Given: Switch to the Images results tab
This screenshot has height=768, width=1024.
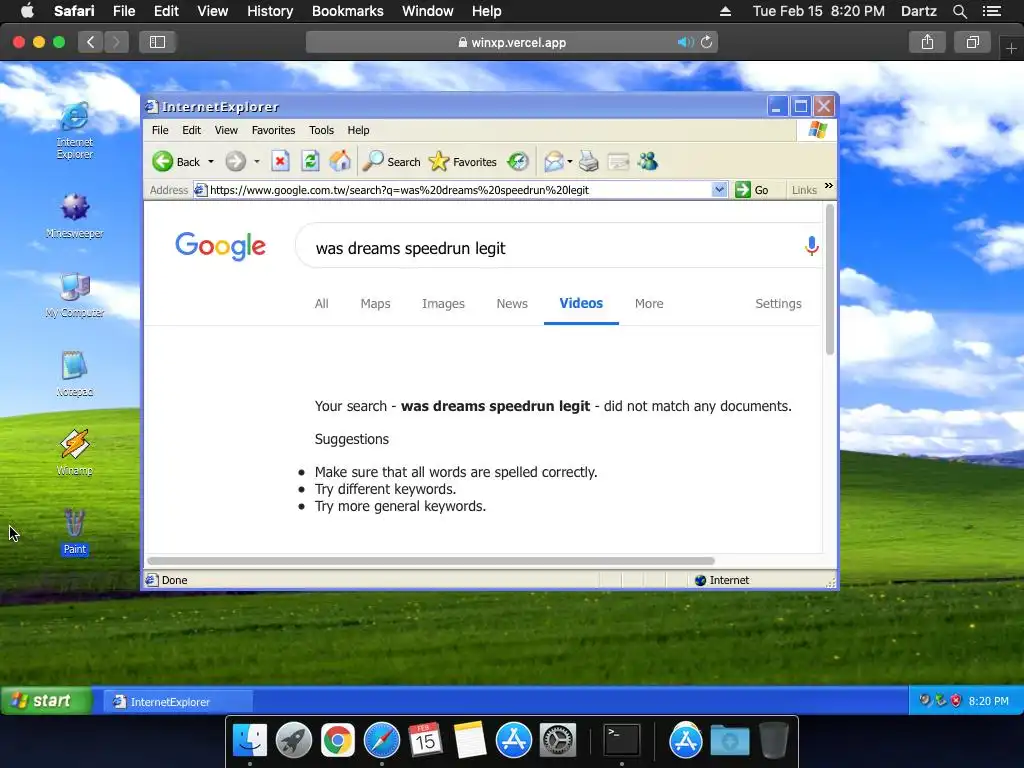Looking at the screenshot, I should pyautogui.click(x=443, y=304).
